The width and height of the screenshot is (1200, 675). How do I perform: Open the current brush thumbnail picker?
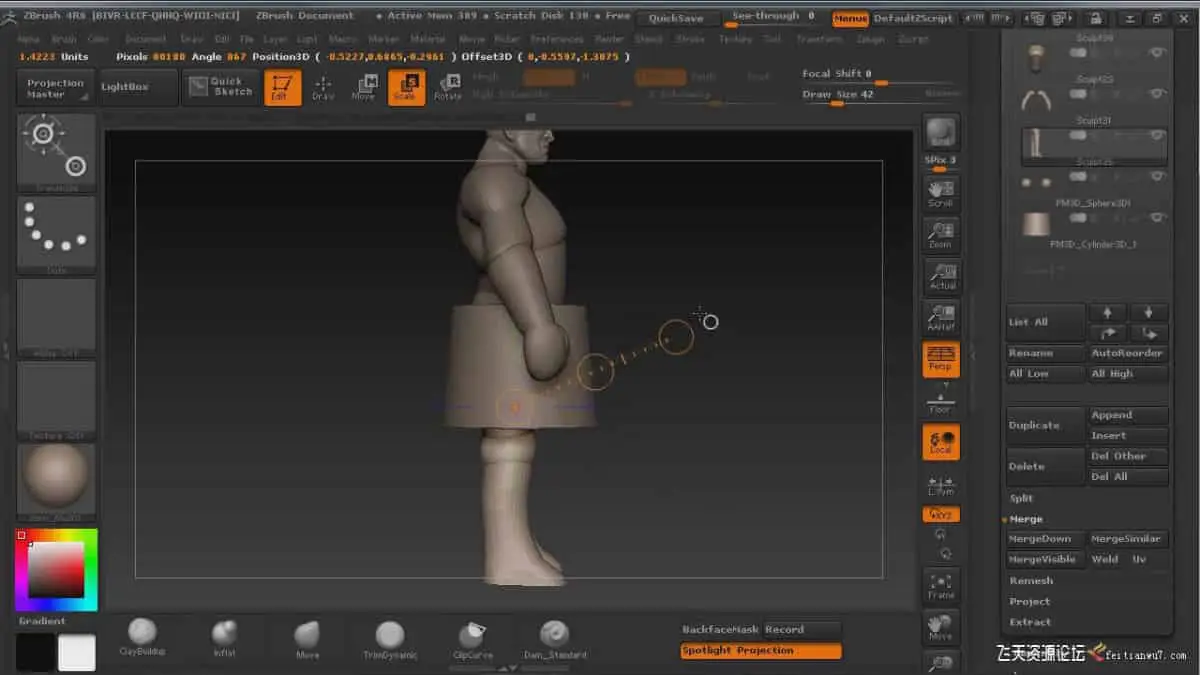pos(56,152)
